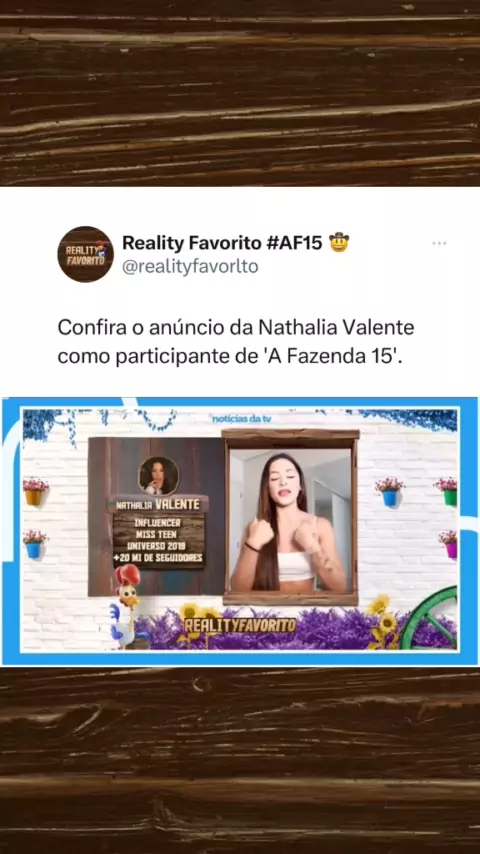Click the green wagon wheel graphic

point(430,618)
